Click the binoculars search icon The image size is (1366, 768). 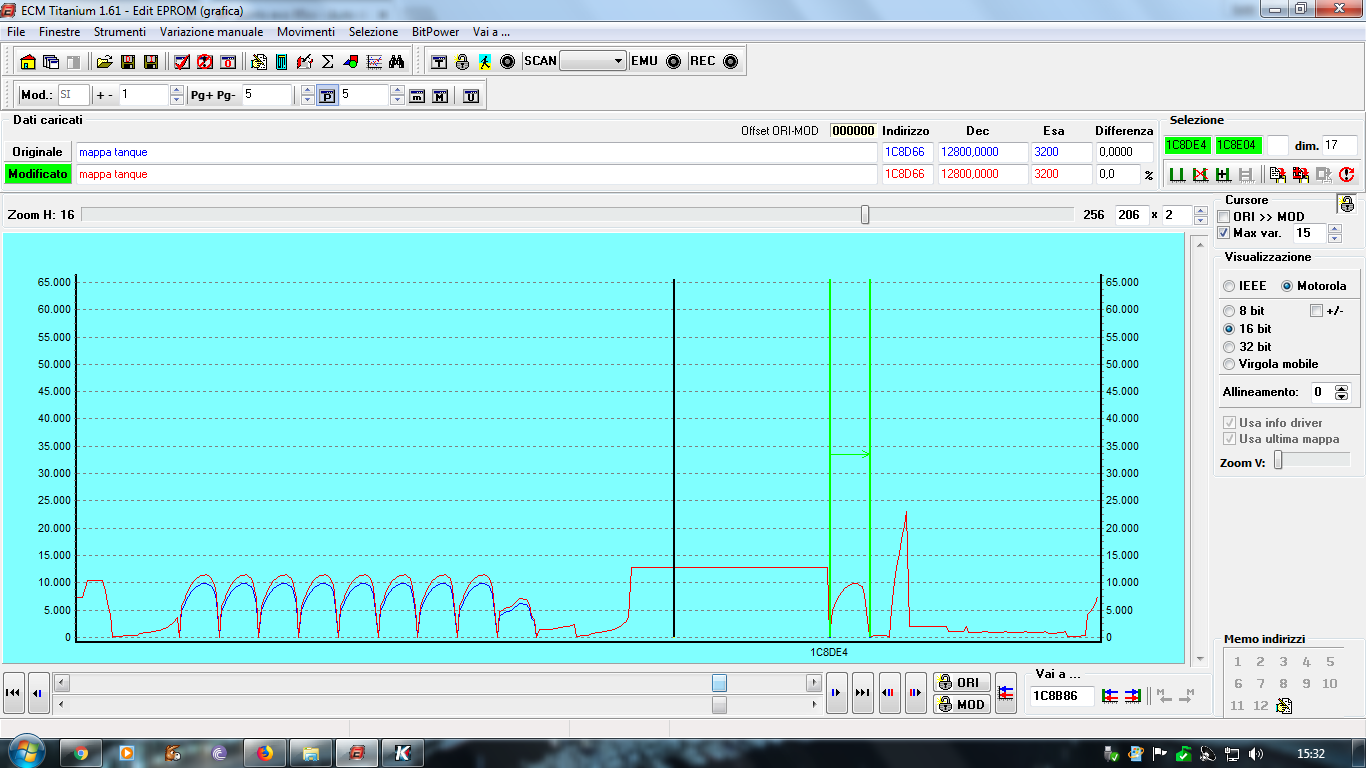click(x=397, y=61)
